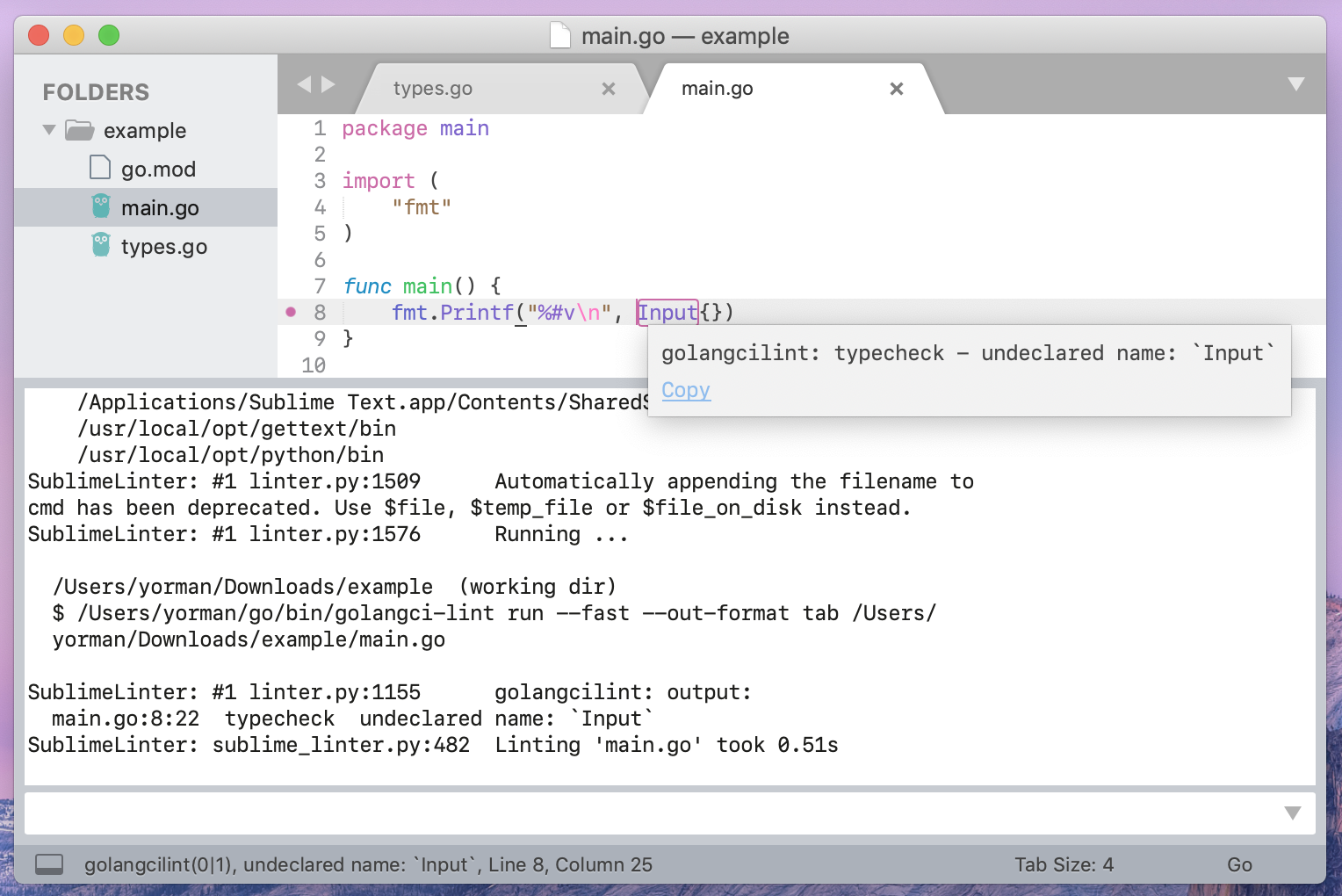Screen dimensions: 1342x896
Task: Click the folder icon beside example
Action: point(79,130)
